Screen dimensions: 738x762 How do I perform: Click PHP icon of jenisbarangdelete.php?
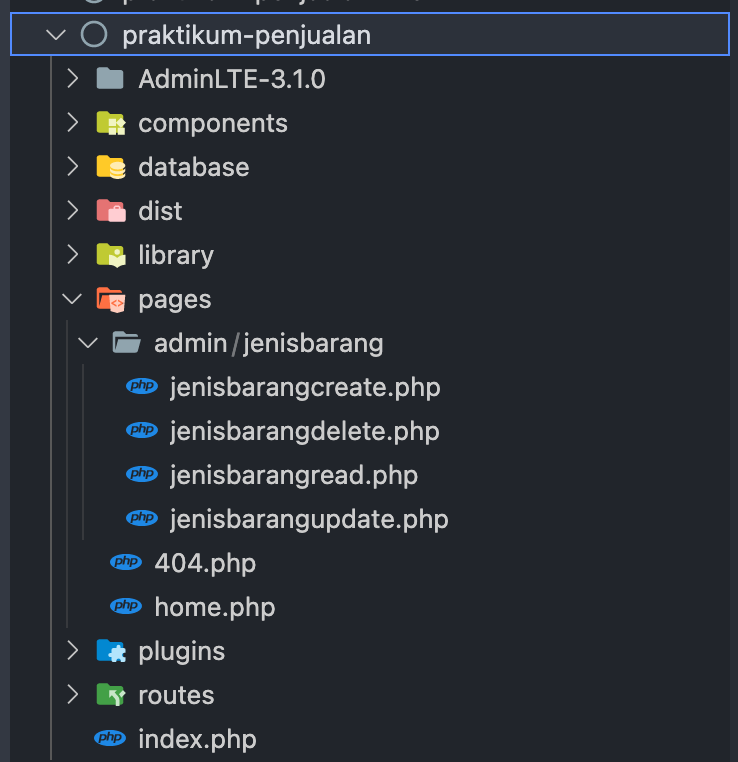(142, 430)
